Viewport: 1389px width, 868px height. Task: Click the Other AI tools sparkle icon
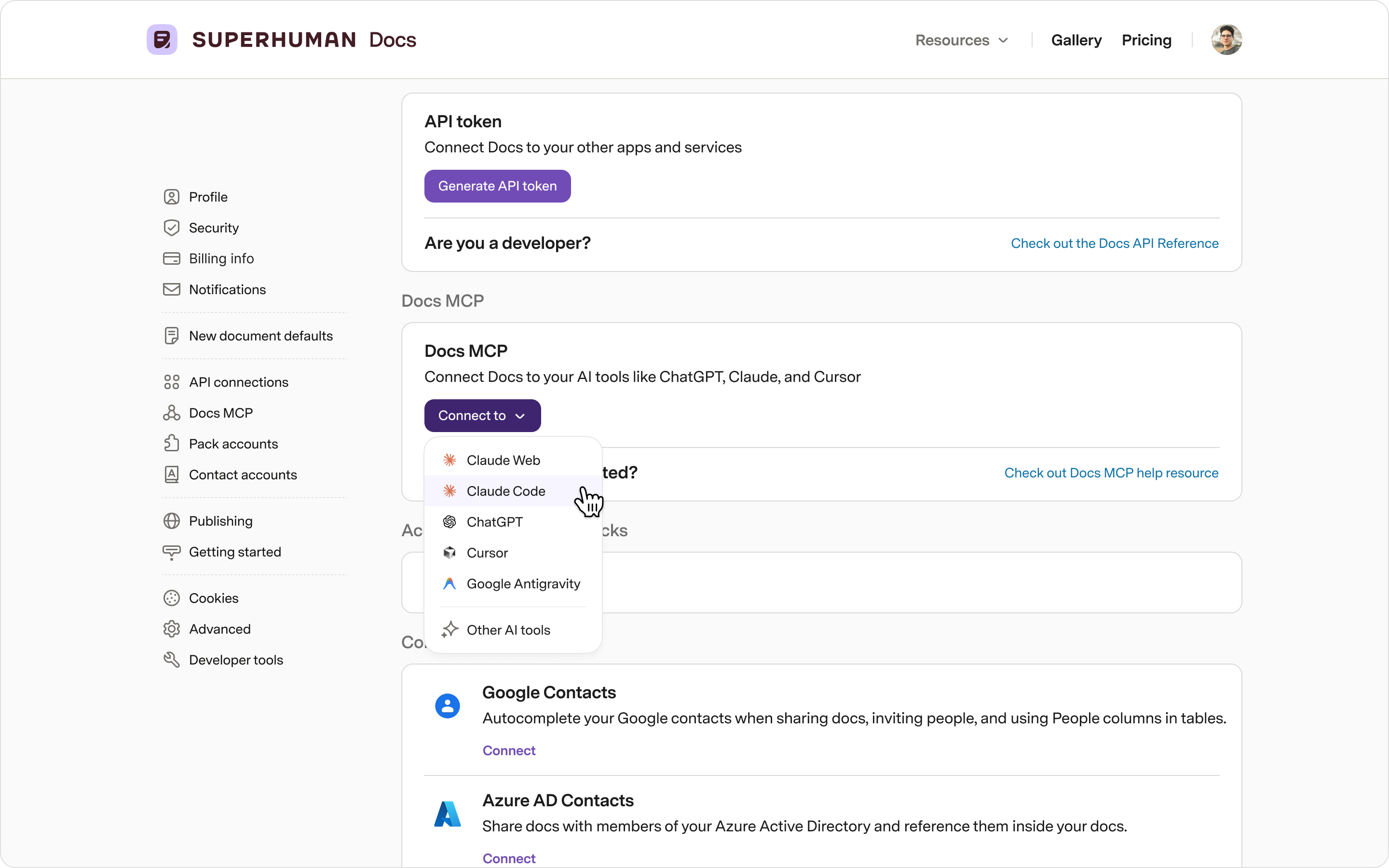click(449, 630)
